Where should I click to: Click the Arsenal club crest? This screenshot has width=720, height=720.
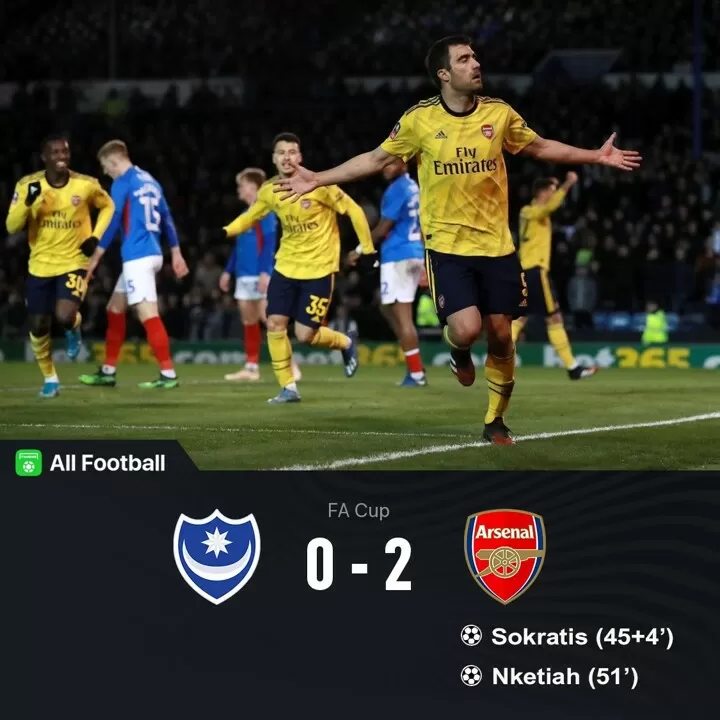click(505, 556)
